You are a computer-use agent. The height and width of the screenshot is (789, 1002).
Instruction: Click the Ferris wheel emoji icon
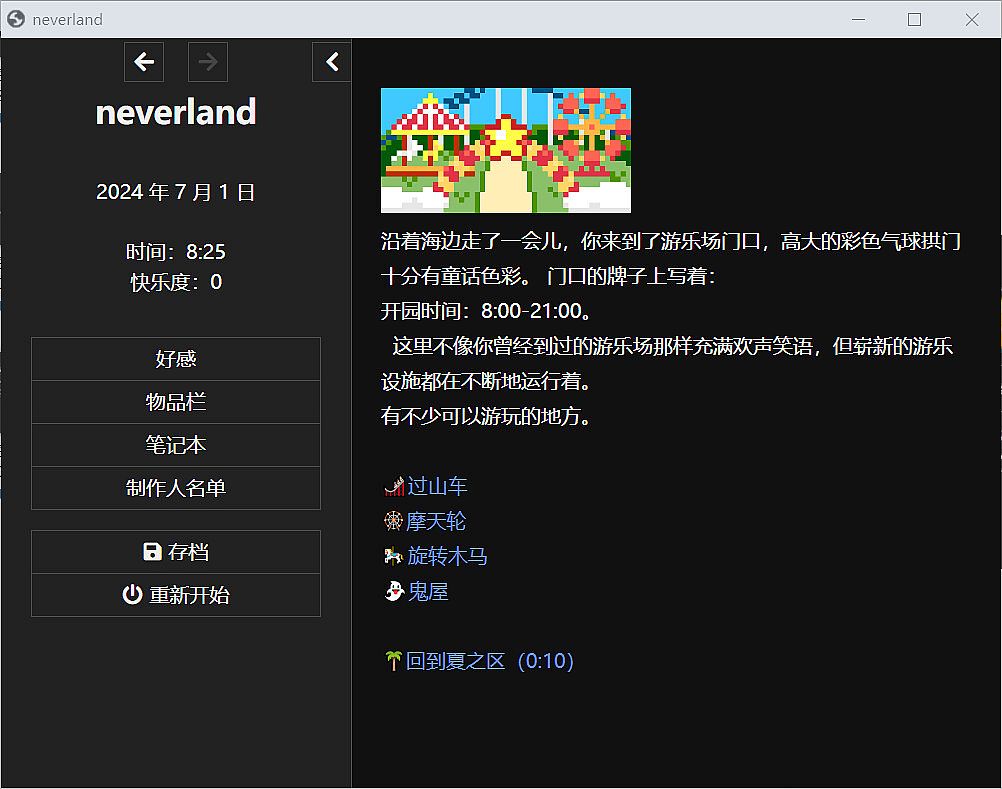point(394,521)
